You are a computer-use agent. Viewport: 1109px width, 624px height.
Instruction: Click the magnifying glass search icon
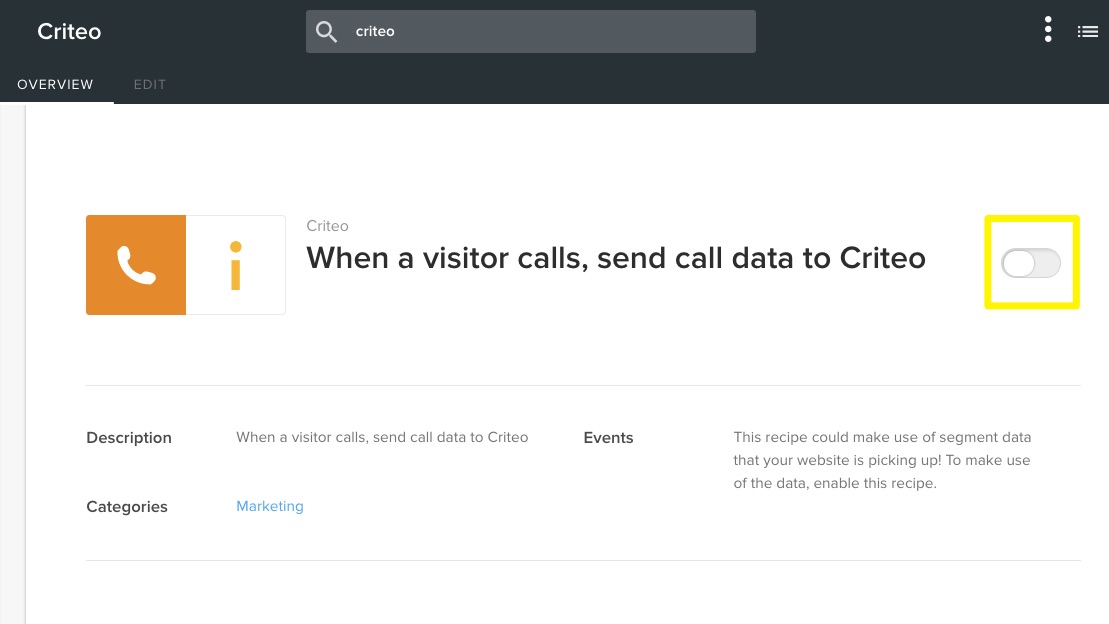coord(327,31)
